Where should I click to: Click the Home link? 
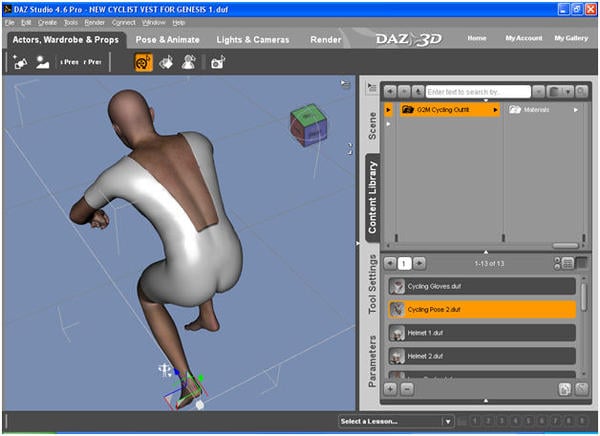point(477,38)
